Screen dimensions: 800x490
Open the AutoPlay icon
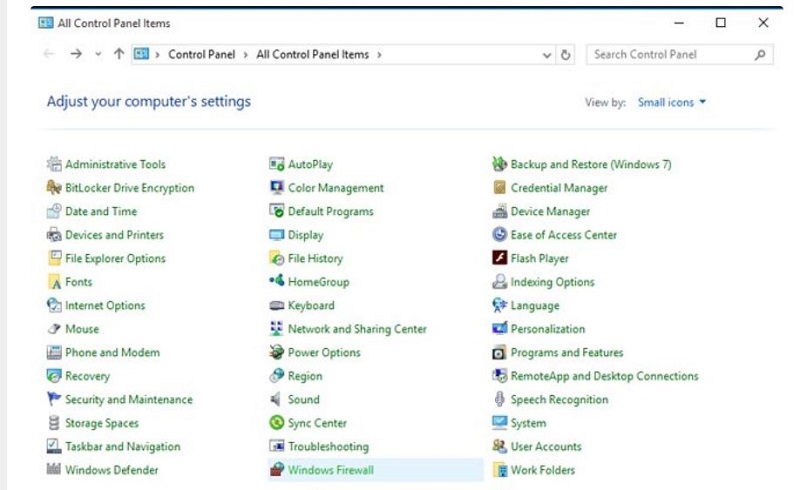click(277, 164)
